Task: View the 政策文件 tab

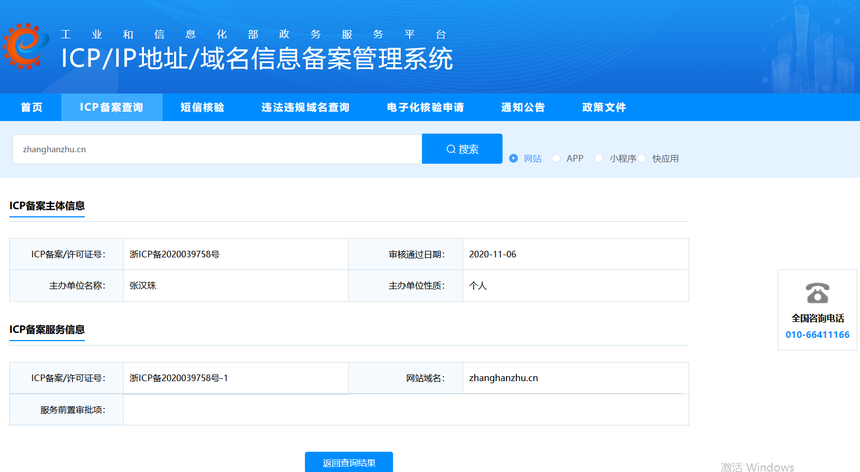Action: coord(604,107)
